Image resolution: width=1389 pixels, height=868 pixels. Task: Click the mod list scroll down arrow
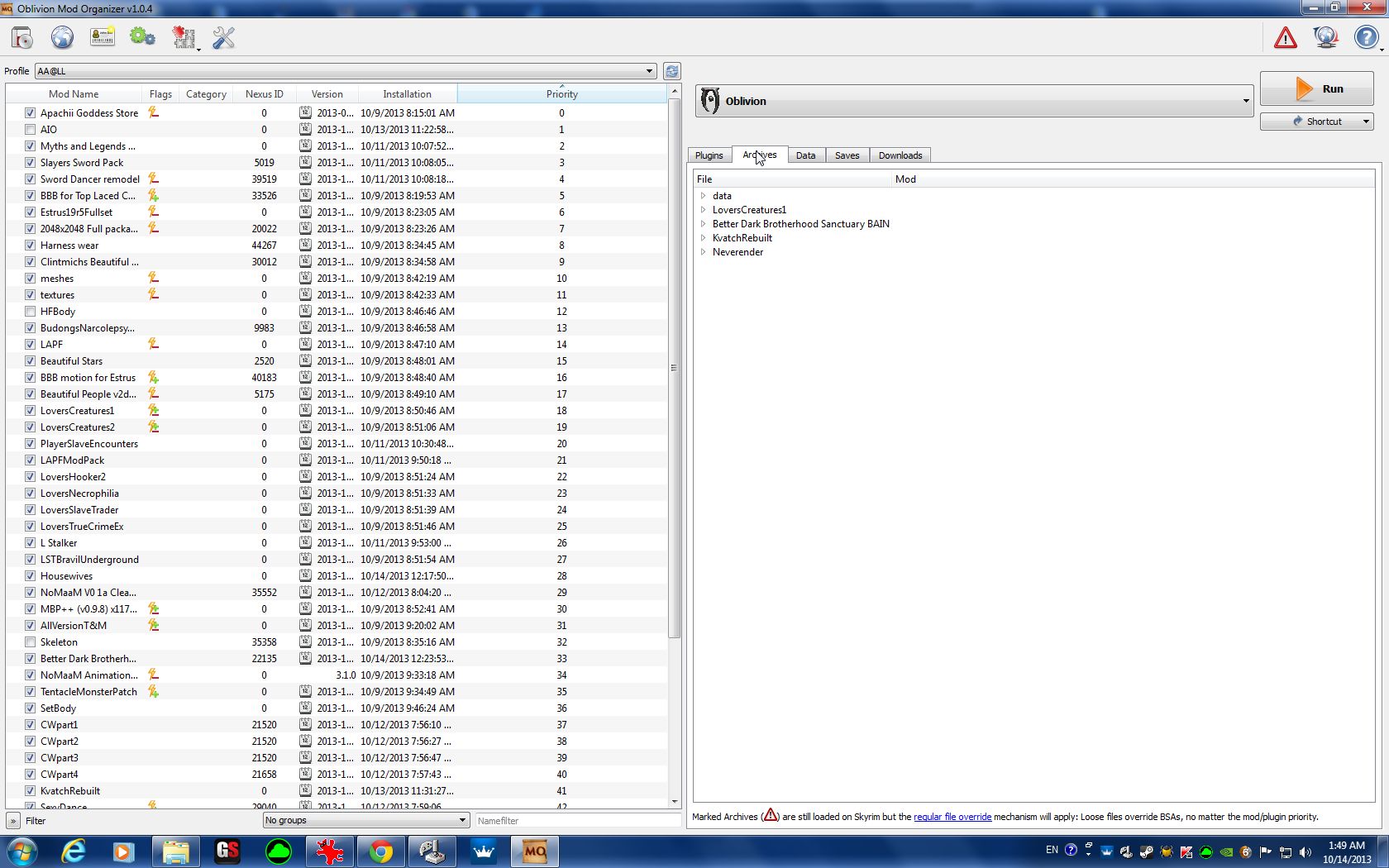(x=674, y=802)
